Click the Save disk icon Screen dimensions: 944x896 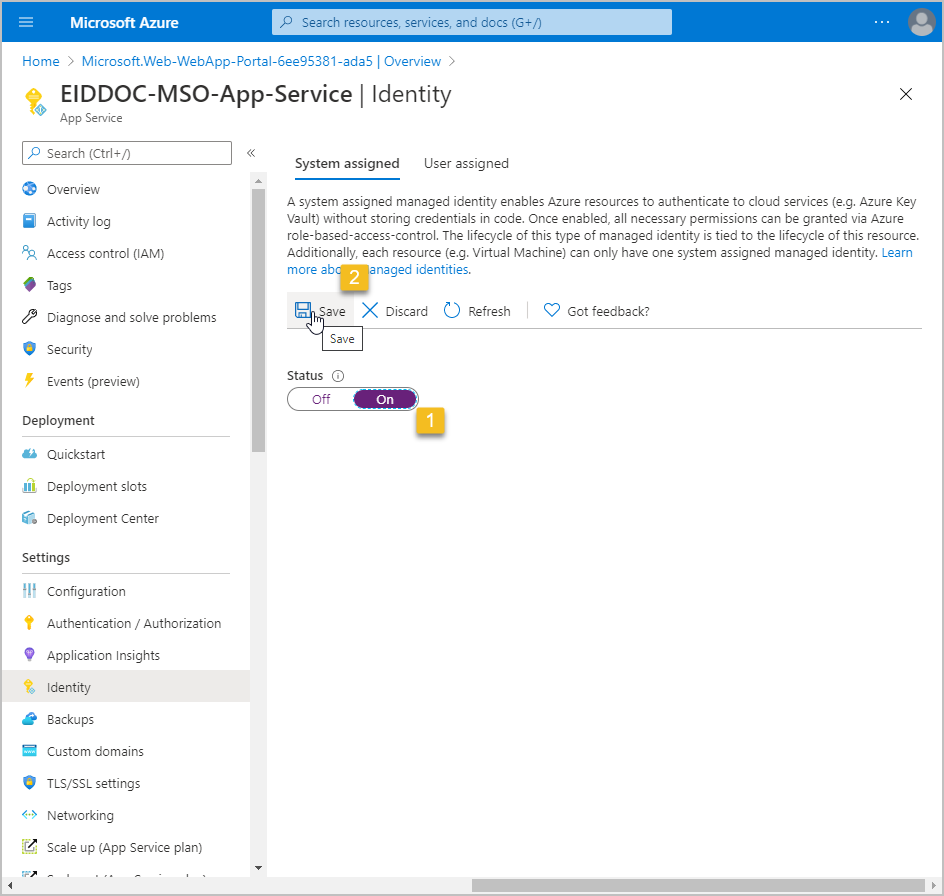pyautogui.click(x=303, y=311)
